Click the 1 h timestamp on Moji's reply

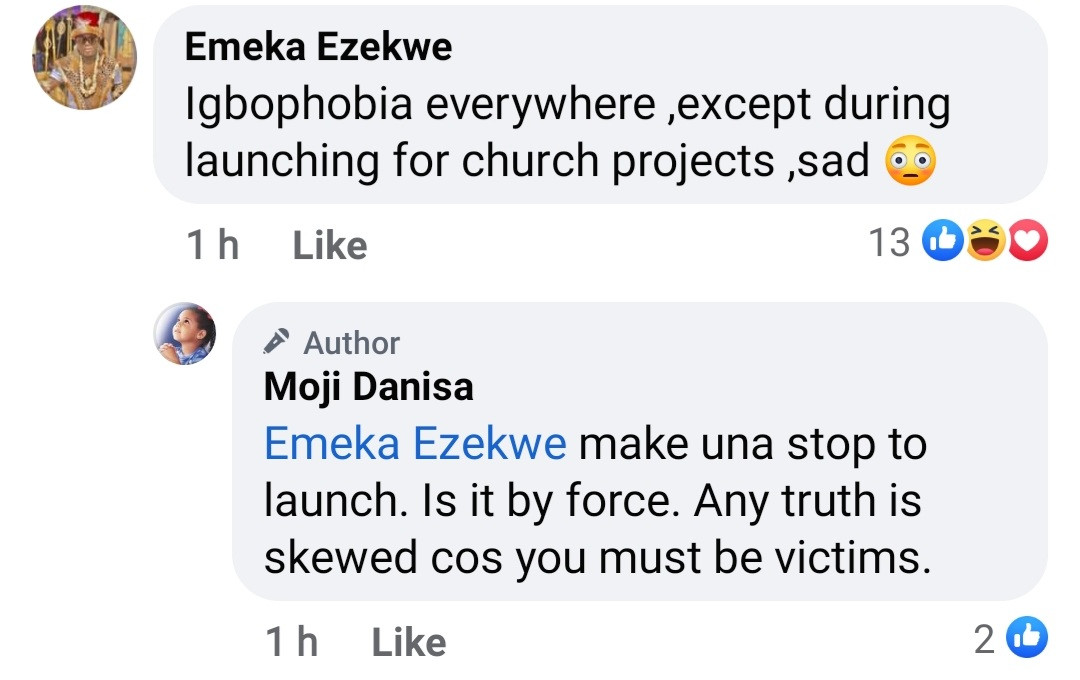292,642
